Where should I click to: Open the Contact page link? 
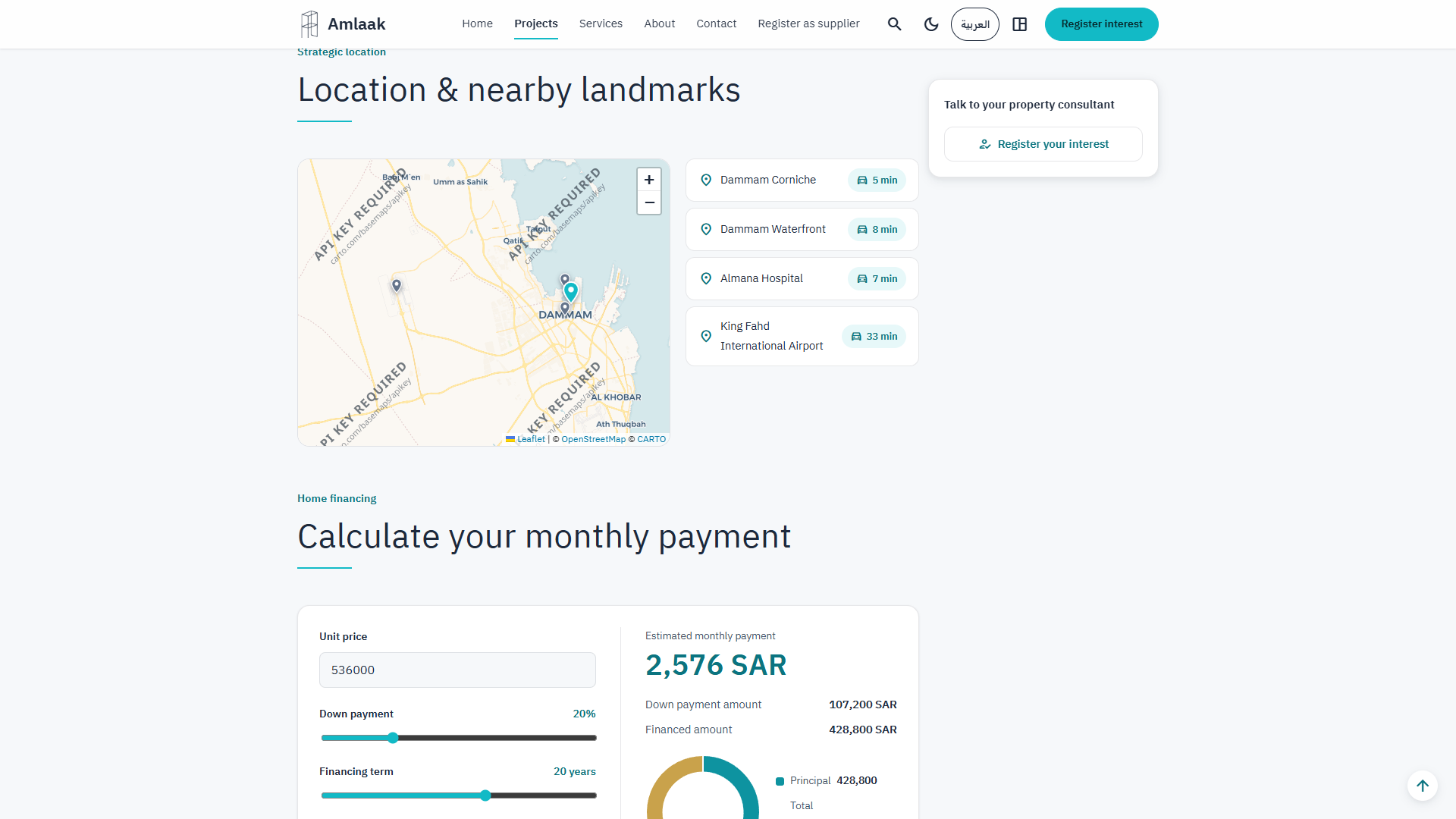click(717, 24)
